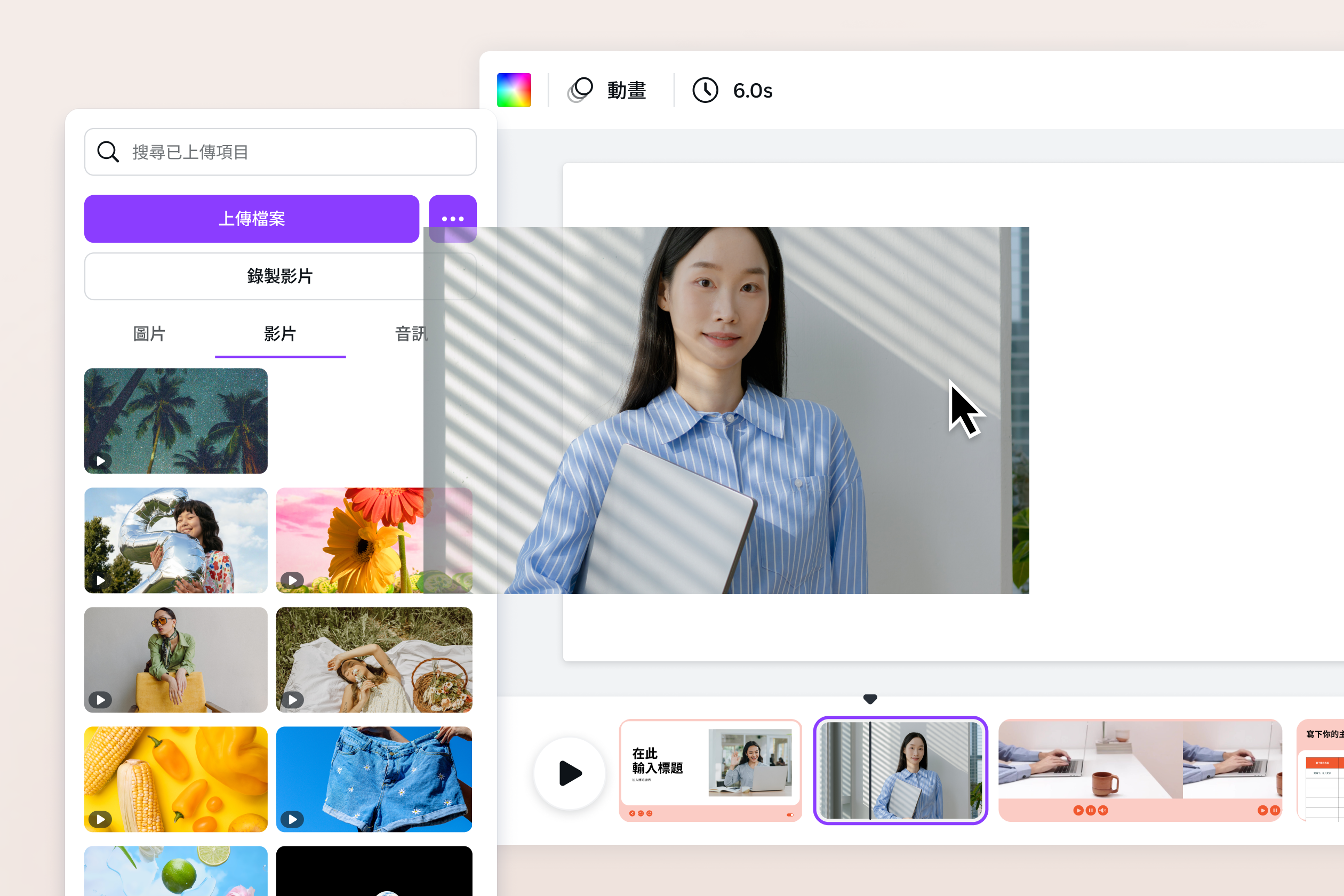Screen dimensions: 1344x896
Task: Select the woman in blue shirt timeline page
Action: coord(901,770)
